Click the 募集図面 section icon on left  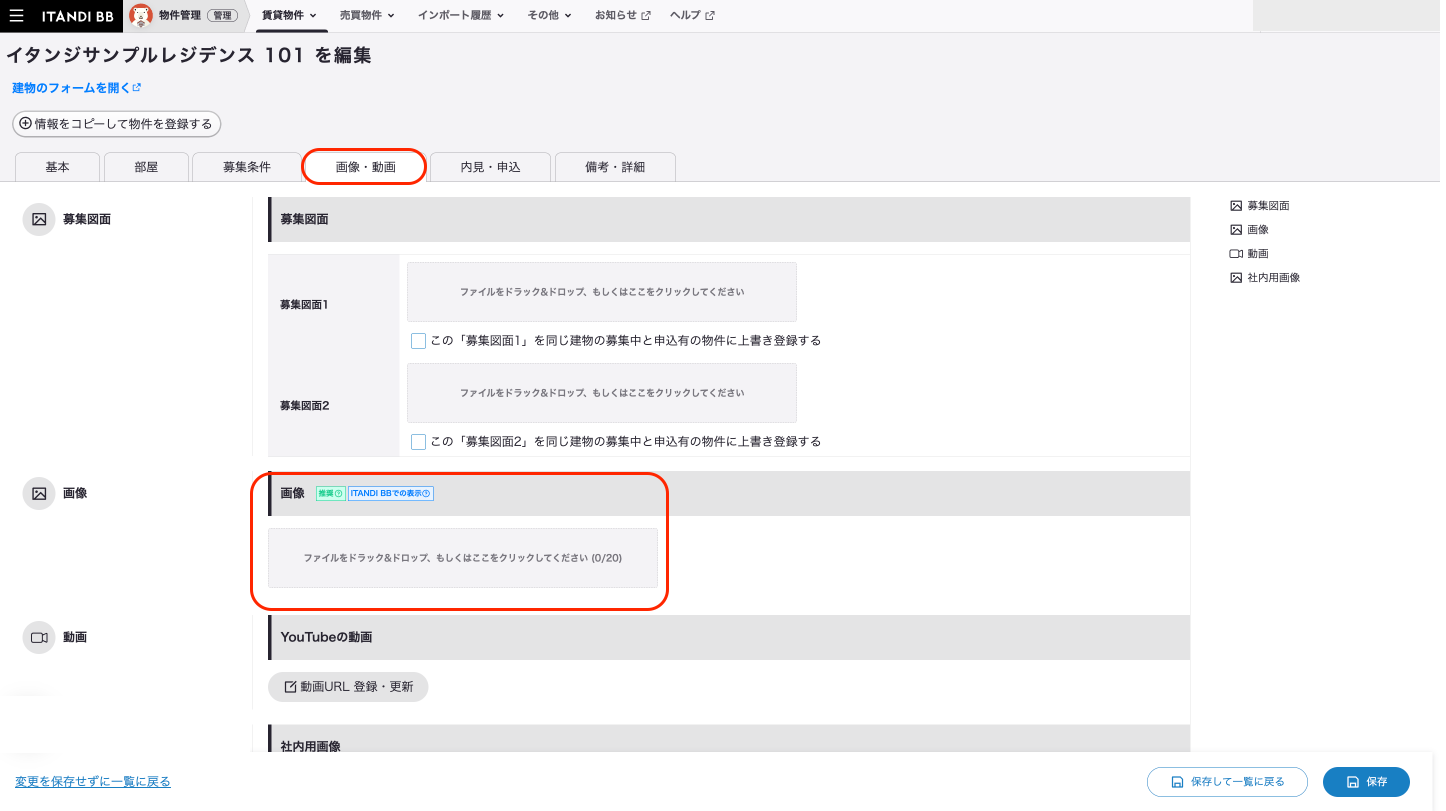click(x=39, y=219)
